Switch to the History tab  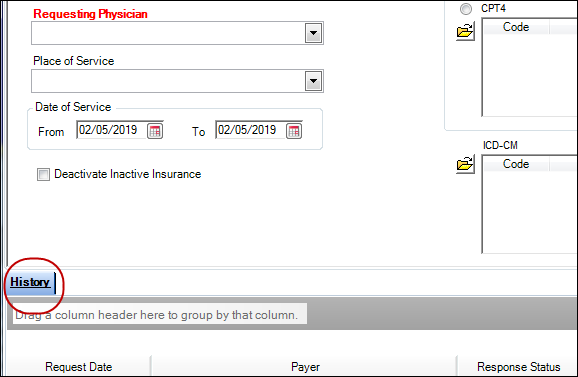(x=30, y=283)
